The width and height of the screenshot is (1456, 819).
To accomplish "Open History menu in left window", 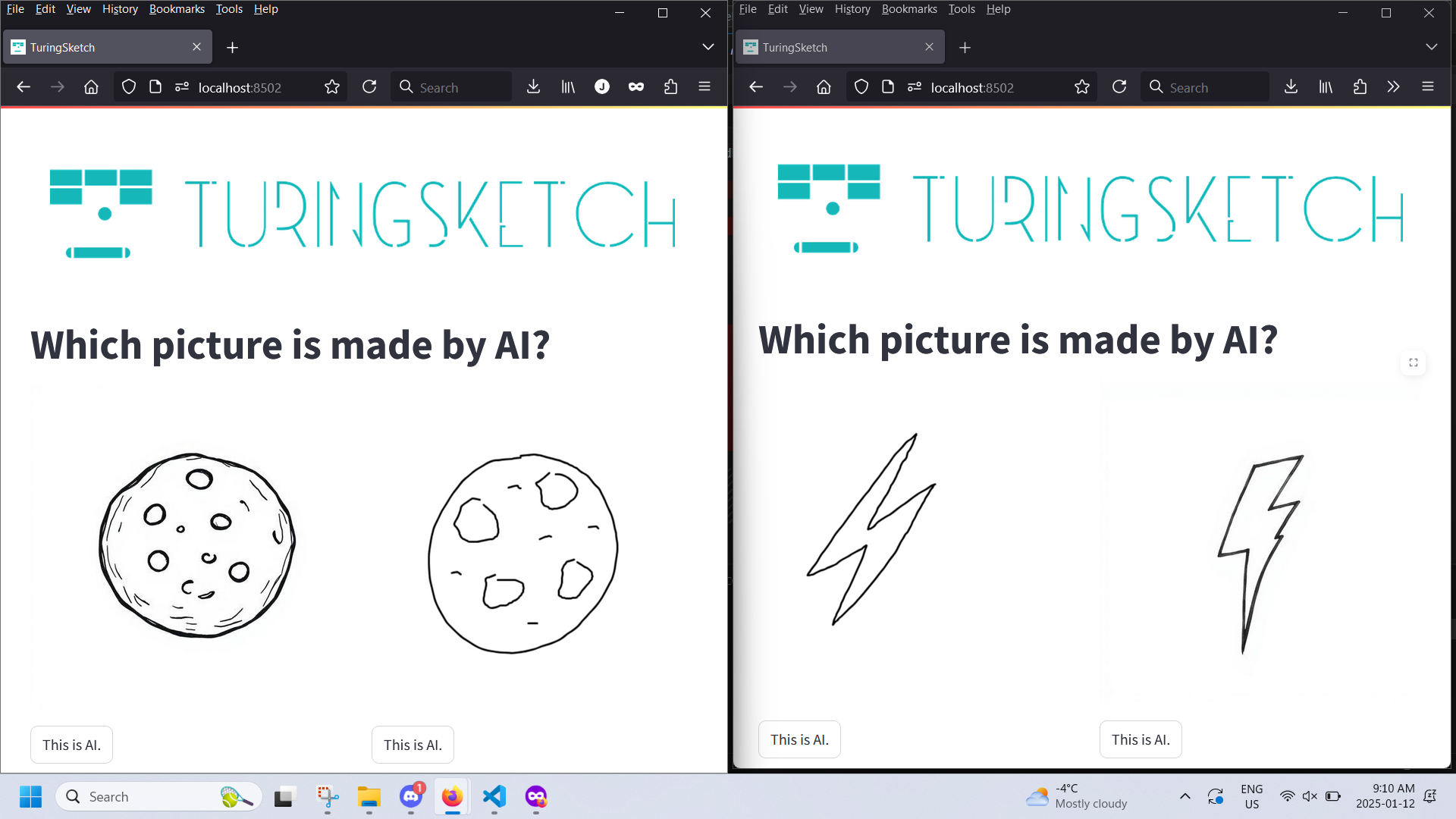I will tap(120, 9).
